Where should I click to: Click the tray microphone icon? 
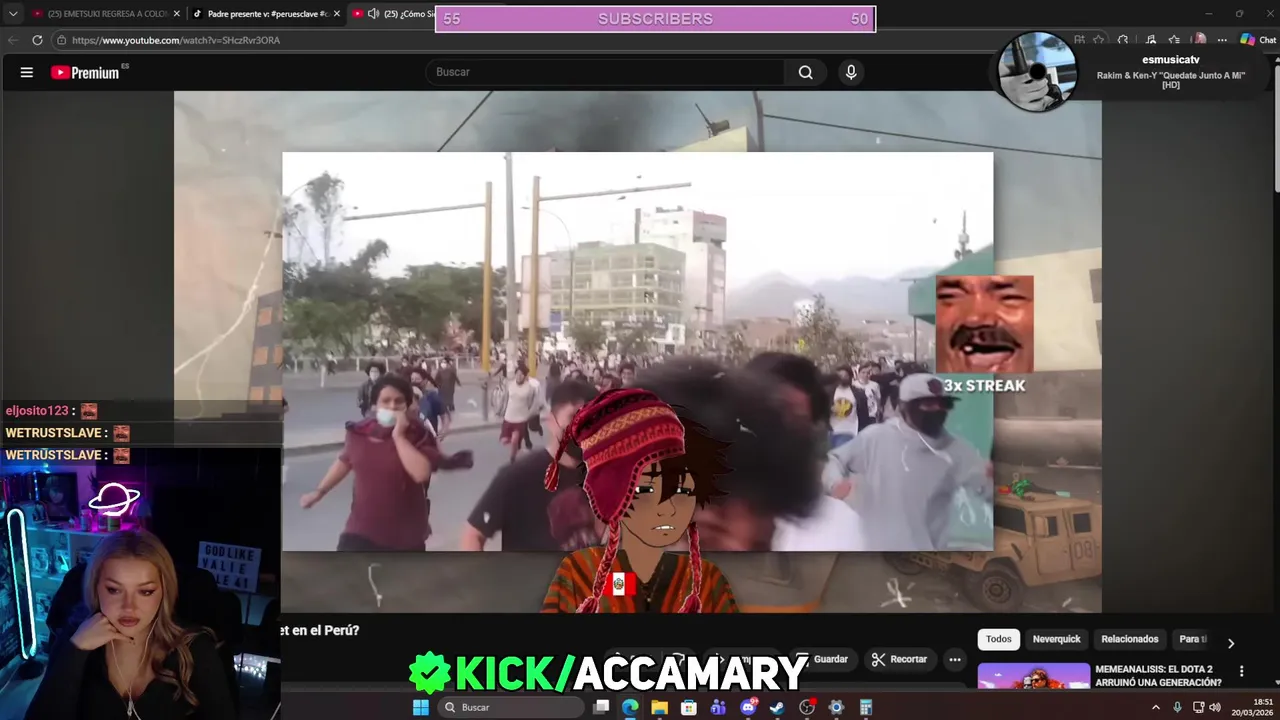click(x=1177, y=707)
